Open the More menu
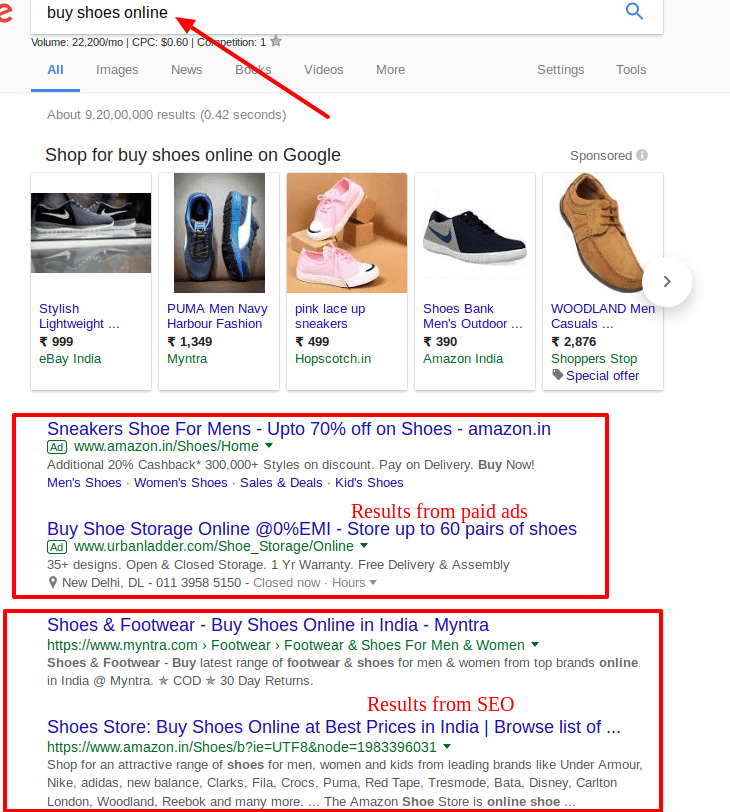 coord(390,69)
